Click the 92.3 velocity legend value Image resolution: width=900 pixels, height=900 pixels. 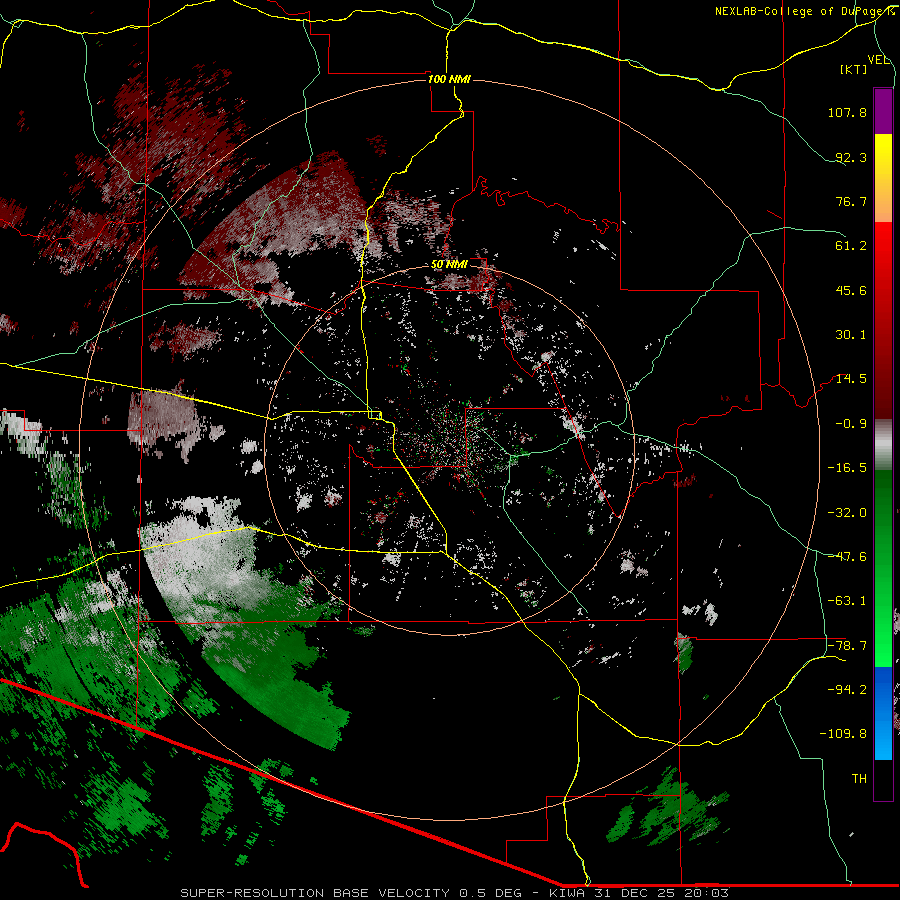point(851,157)
